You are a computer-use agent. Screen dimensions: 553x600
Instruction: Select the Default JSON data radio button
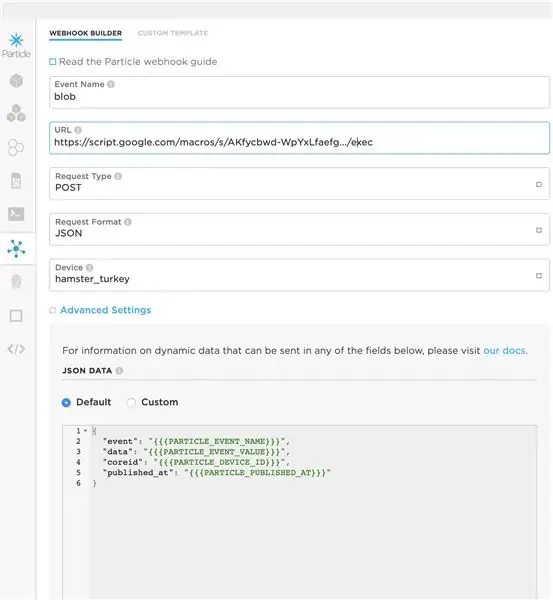[66, 403]
